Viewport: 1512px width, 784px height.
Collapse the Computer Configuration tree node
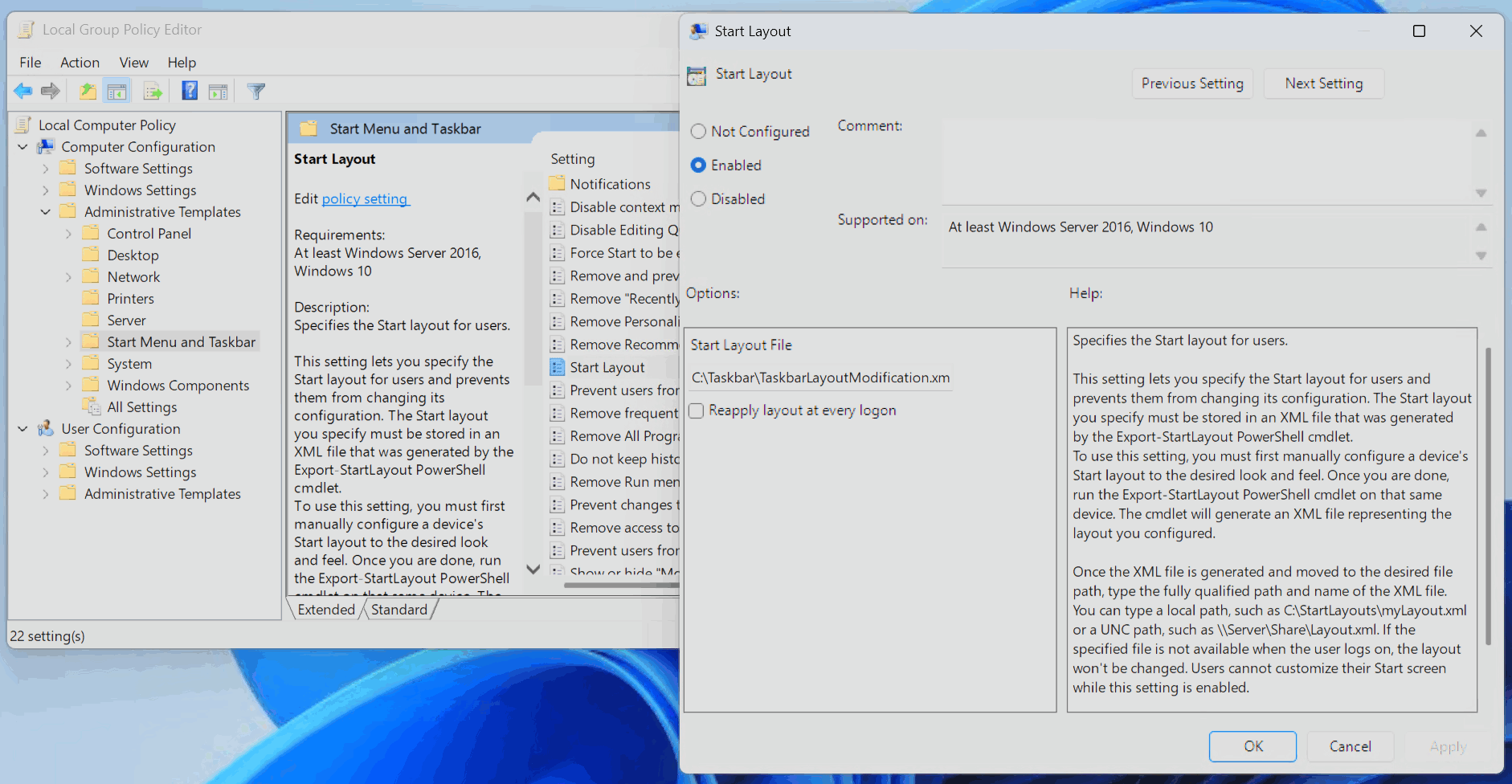[22, 147]
